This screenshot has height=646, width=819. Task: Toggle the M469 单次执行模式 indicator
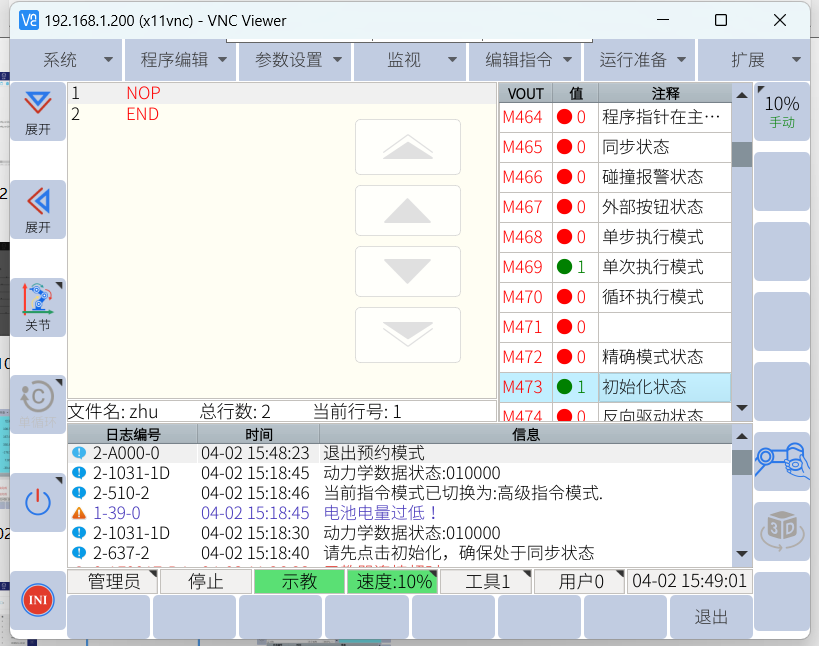tap(565, 267)
